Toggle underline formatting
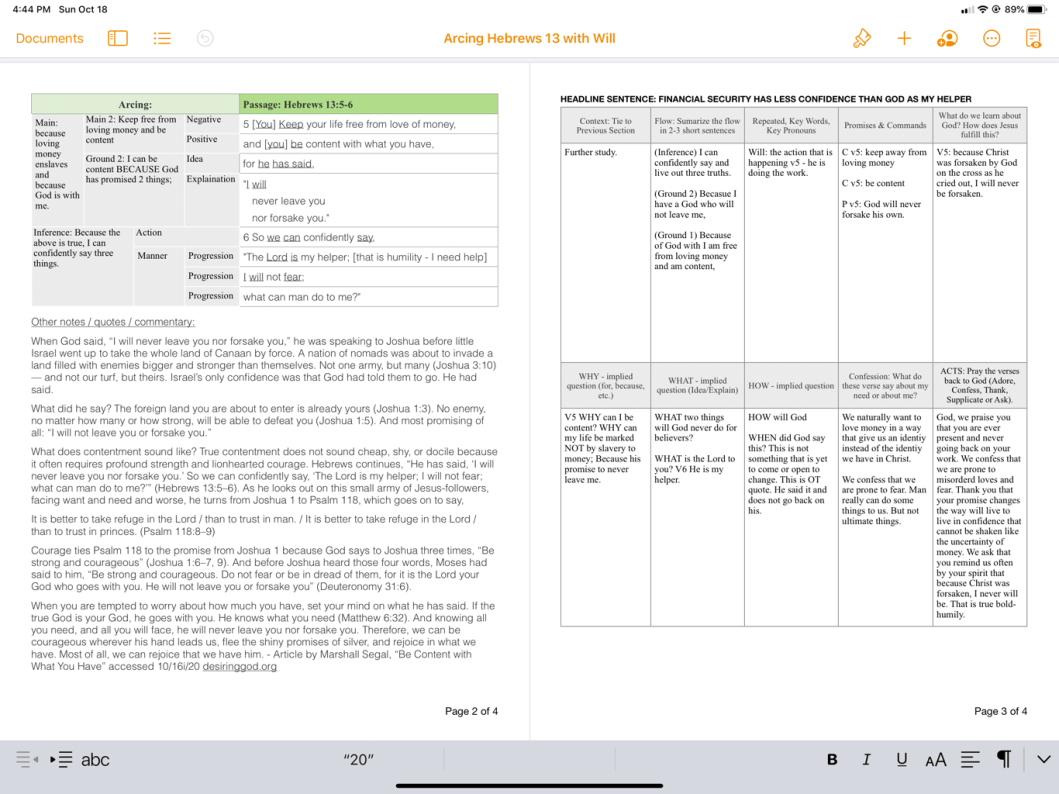The width and height of the screenshot is (1059, 794). coord(901,759)
